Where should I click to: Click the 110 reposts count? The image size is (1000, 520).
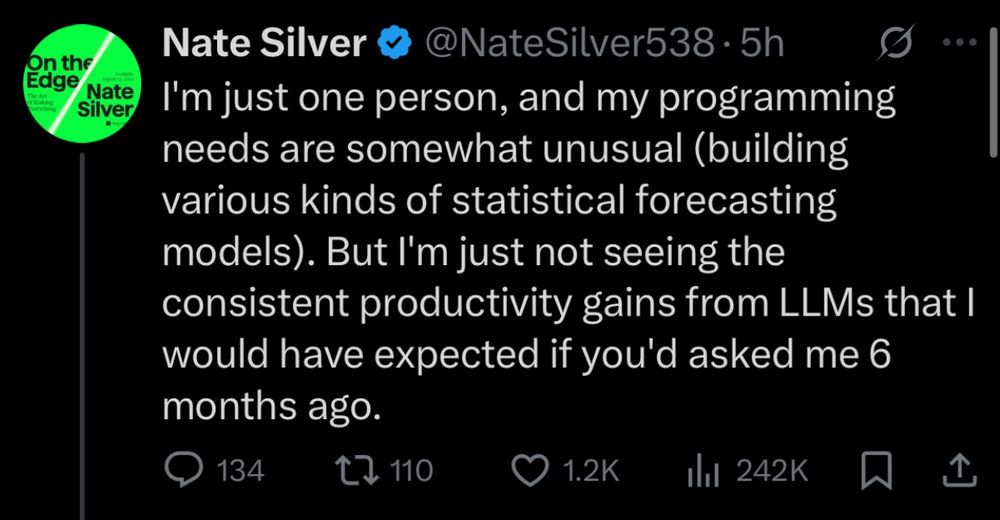click(x=410, y=470)
